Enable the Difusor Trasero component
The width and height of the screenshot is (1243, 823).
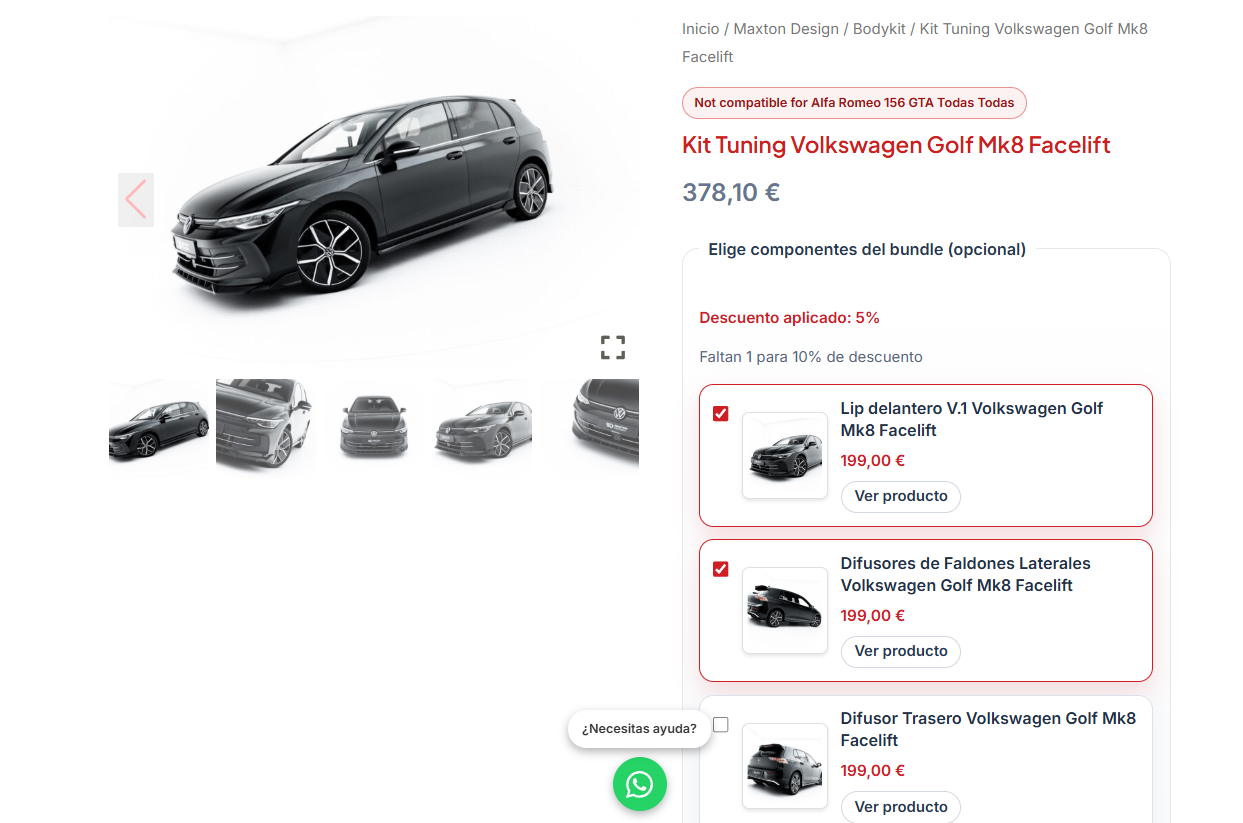tap(720, 723)
